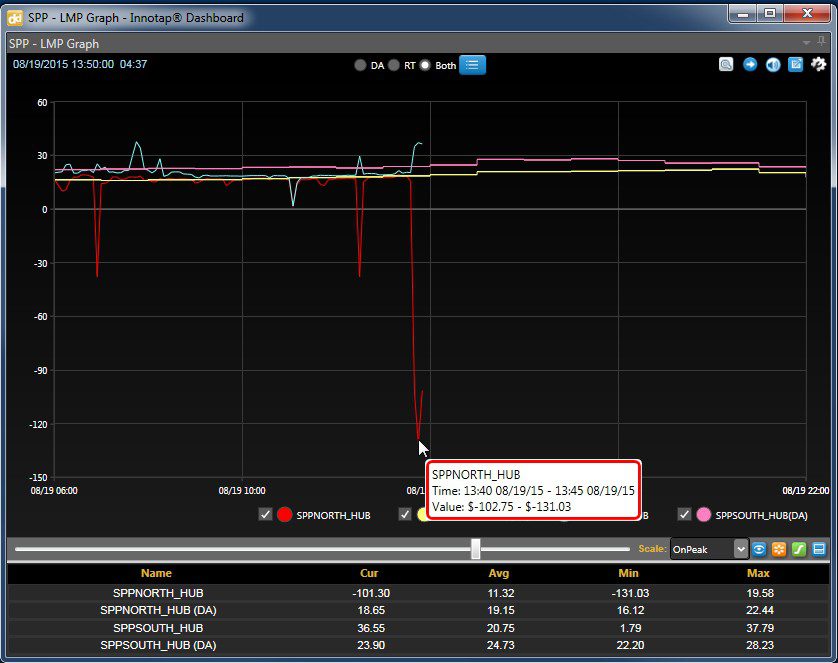Click the green curve line icon

798,549
